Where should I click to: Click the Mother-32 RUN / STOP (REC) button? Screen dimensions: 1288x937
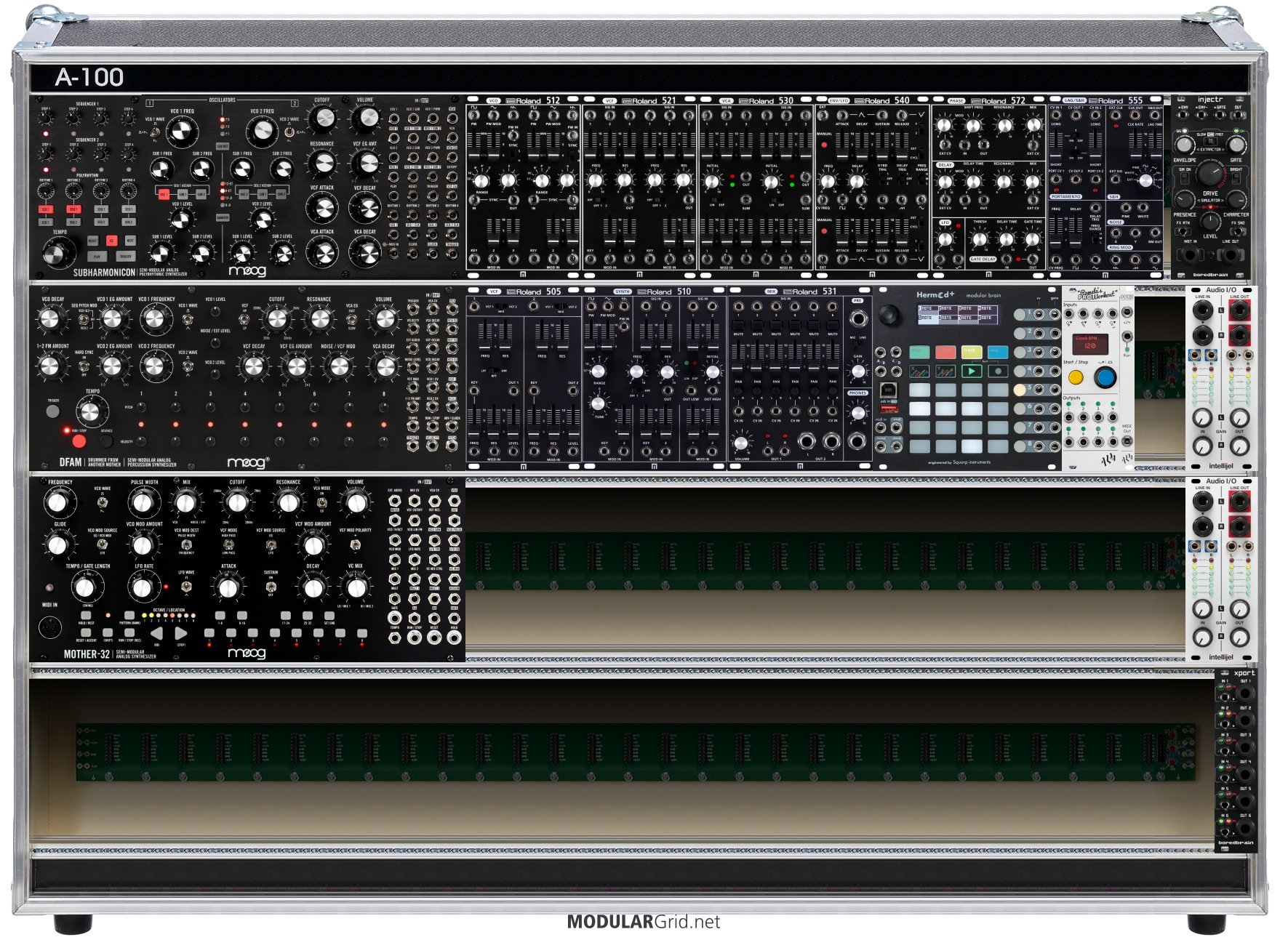(129, 633)
